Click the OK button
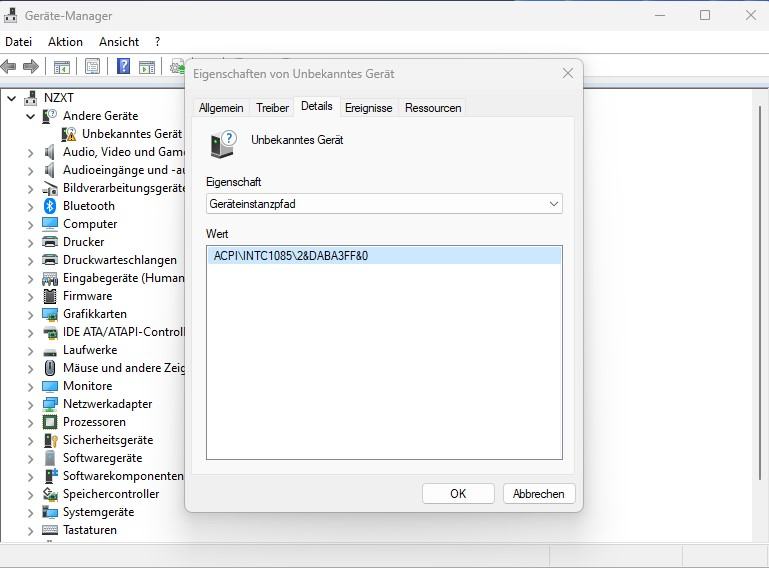Screen dimensions: 769x568 pyautogui.click(x=458, y=493)
